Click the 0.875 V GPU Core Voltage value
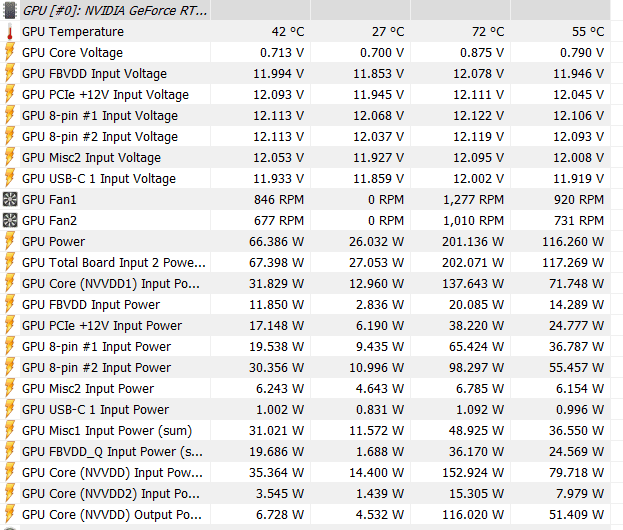The height and width of the screenshot is (530, 623). 482,53
